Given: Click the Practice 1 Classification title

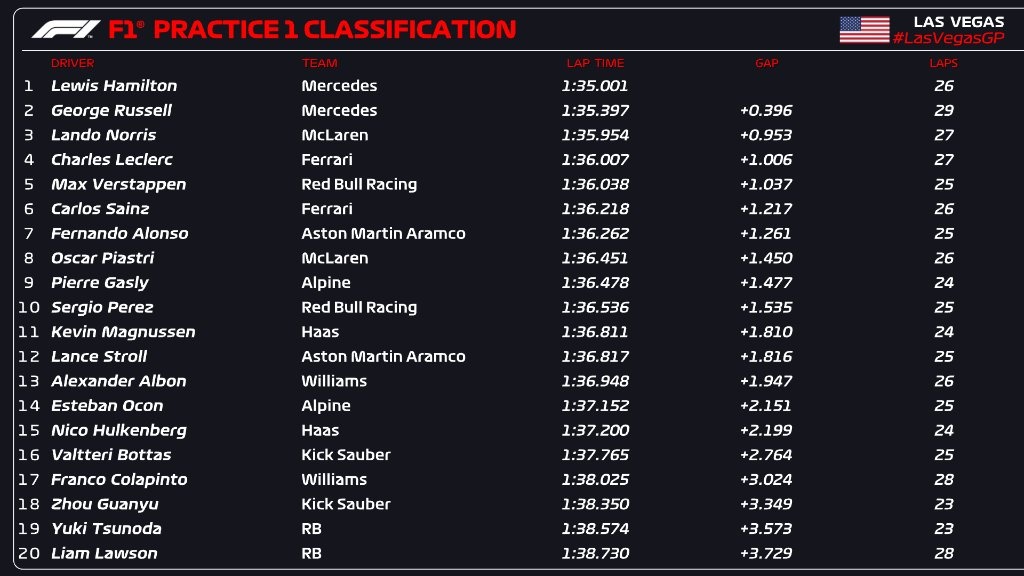Looking at the screenshot, I should point(335,29).
